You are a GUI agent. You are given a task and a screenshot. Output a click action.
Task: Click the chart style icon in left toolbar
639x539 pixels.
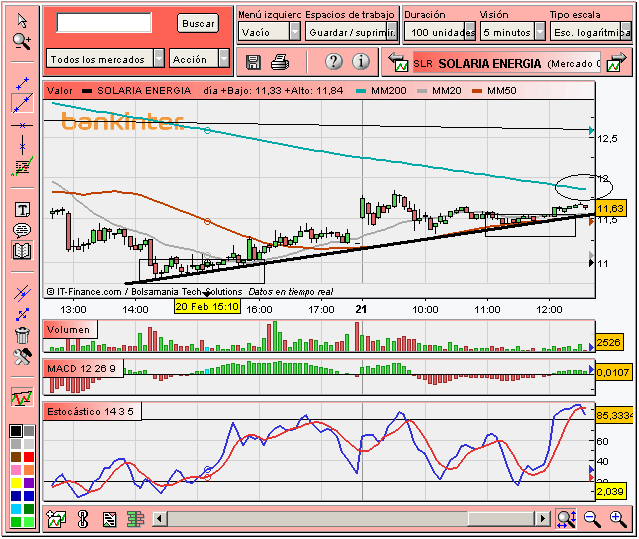tap(22, 397)
